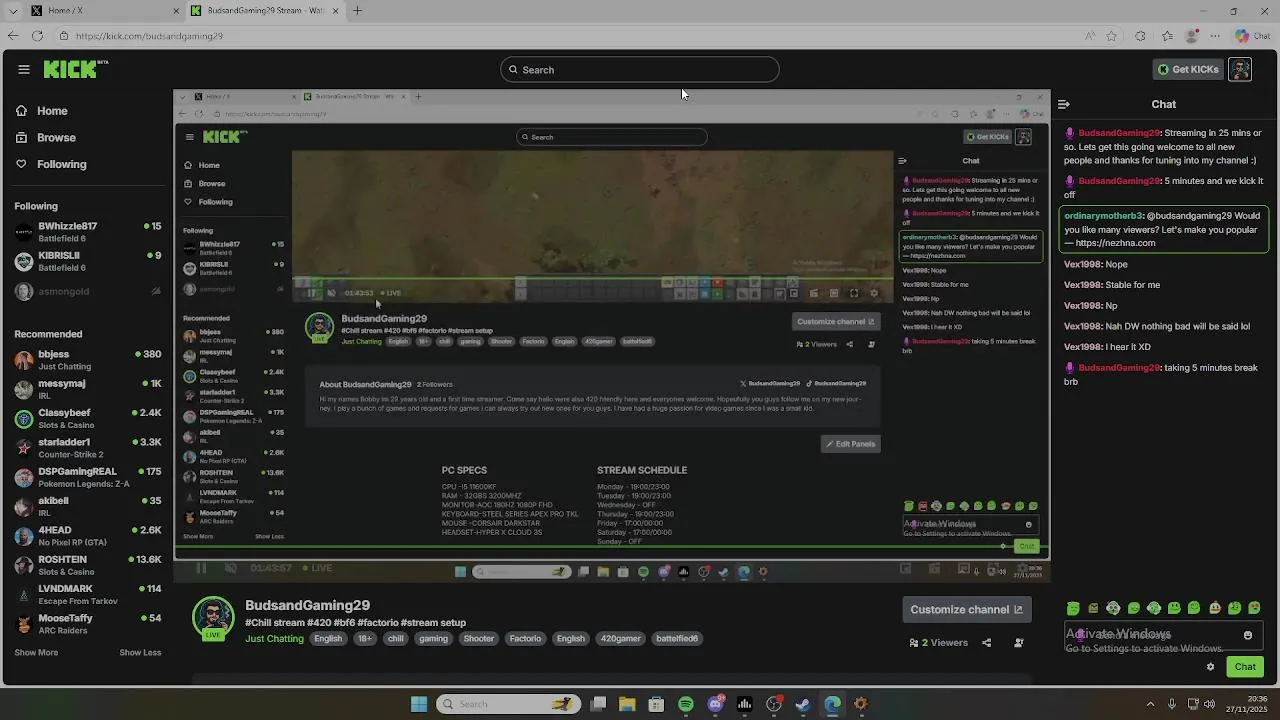Viewport: 1280px width, 720px height.
Task: Click the Get KICKs button
Action: 1188,69
